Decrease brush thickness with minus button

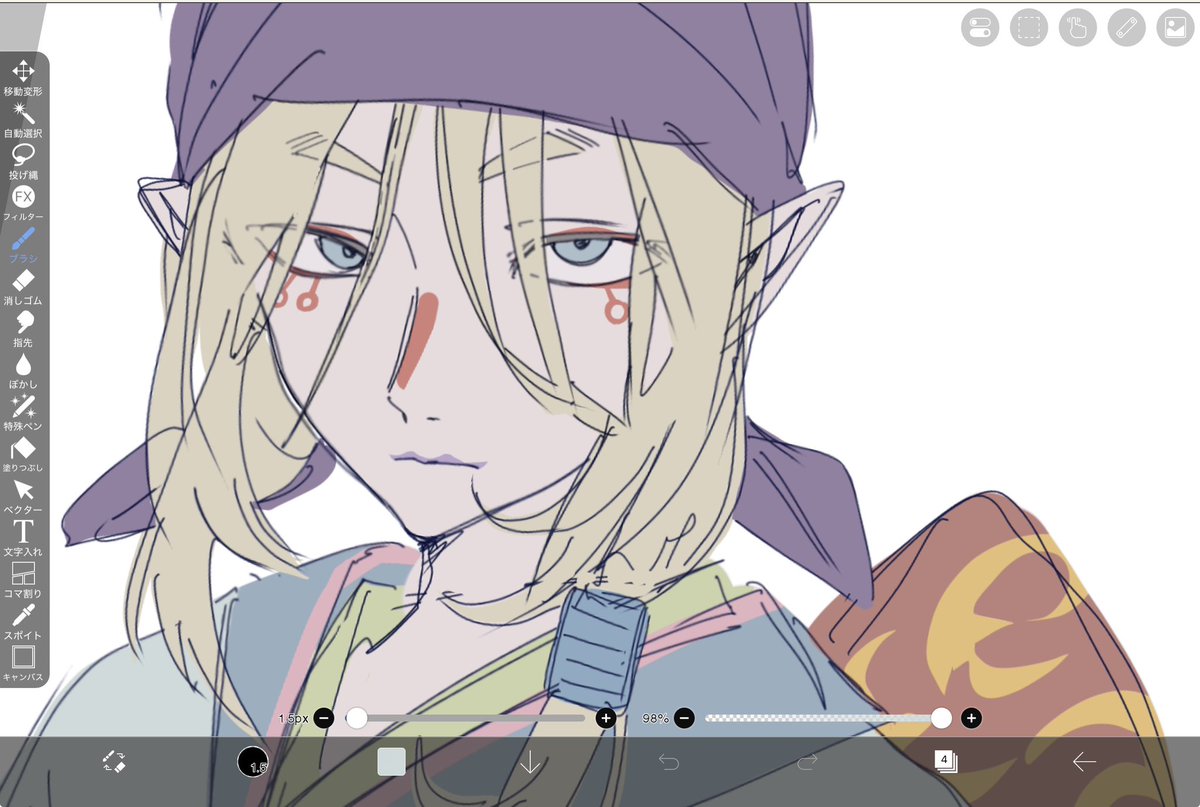tap(323, 718)
